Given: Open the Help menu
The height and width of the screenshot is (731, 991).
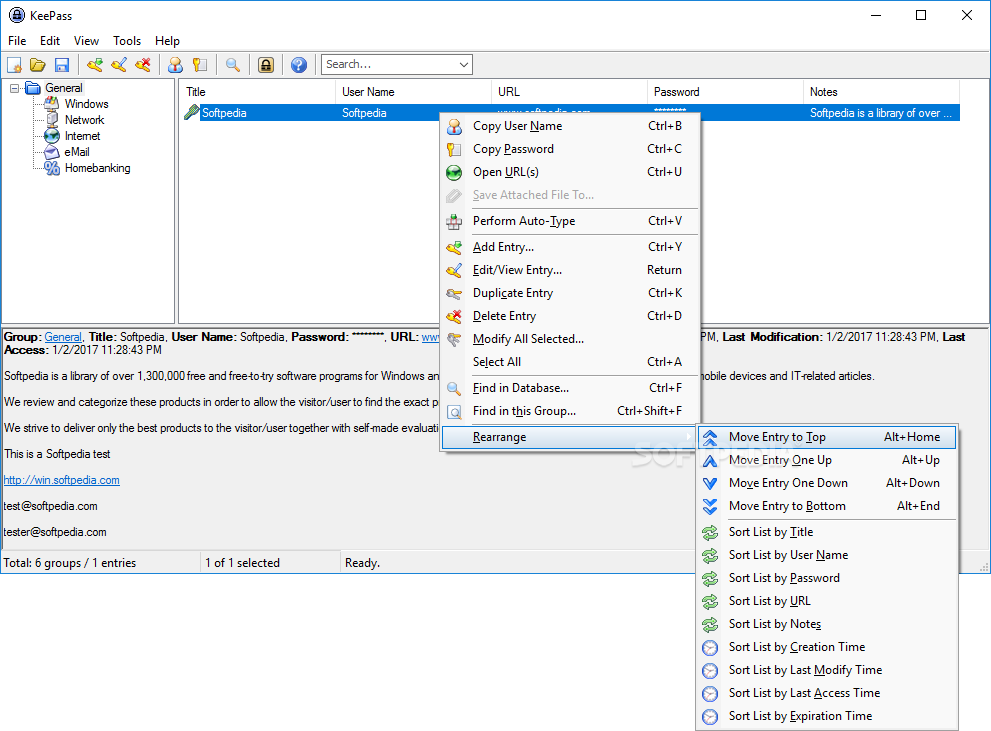Looking at the screenshot, I should pyautogui.click(x=167, y=40).
